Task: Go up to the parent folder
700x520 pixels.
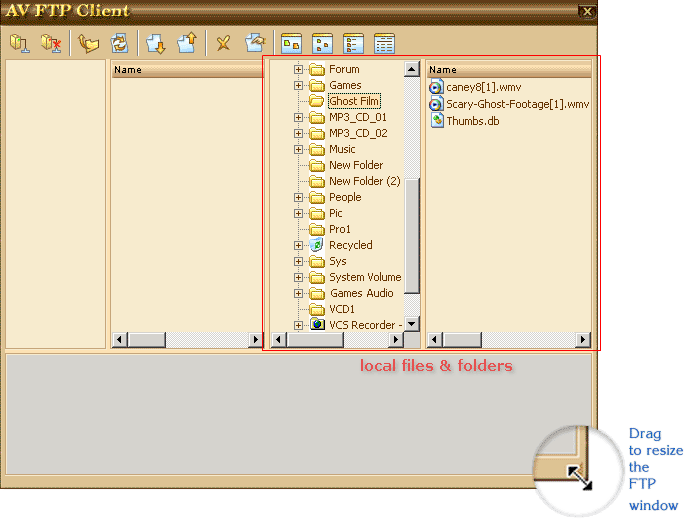Action: [x=88, y=44]
